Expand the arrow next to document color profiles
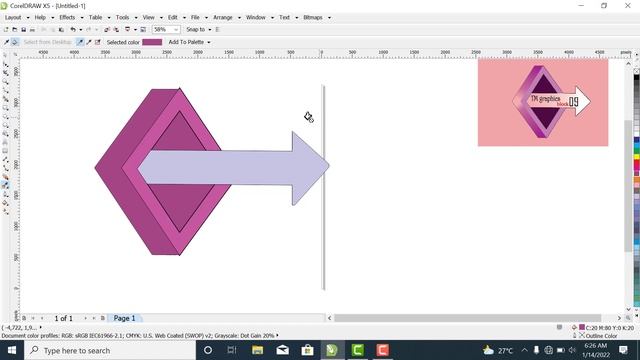This screenshot has height=360, width=640. pos(278,336)
